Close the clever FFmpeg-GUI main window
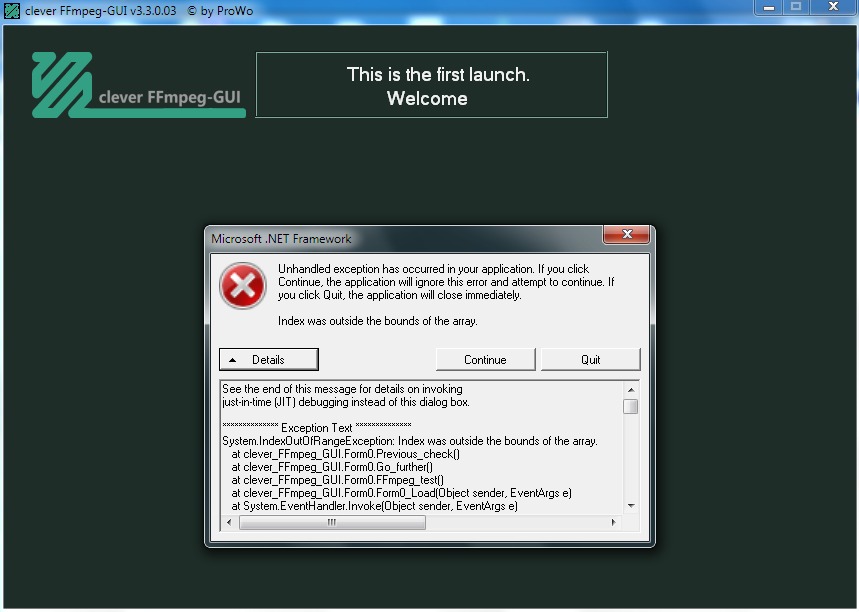 pyautogui.click(x=833, y=8)
